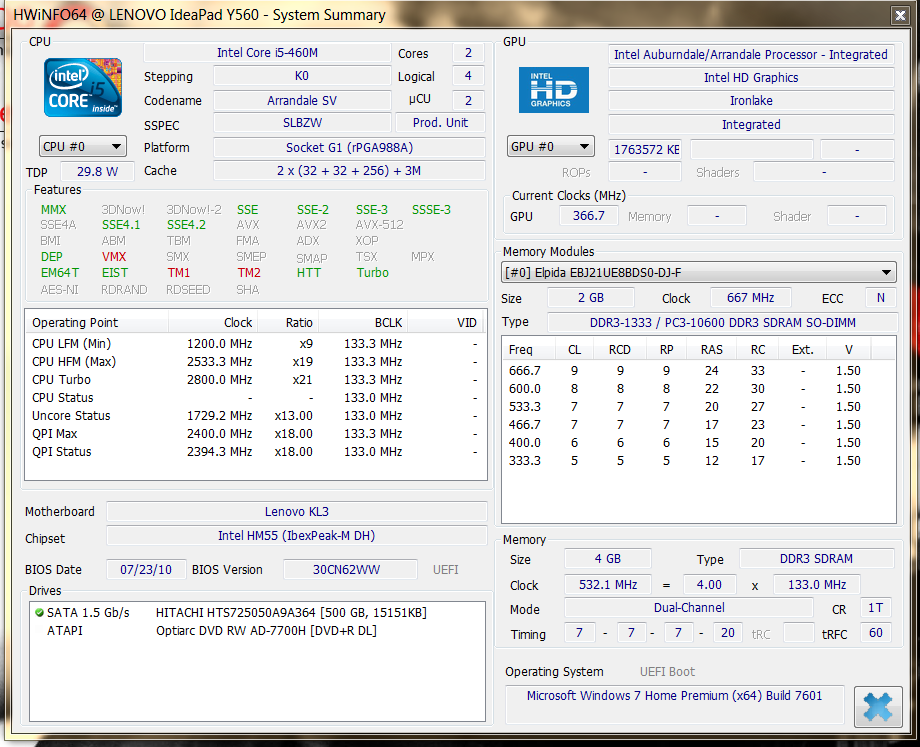Click the Codename value Arrandale SV
The height and width of the screenshot is (747, 920).
pos(302,100)
